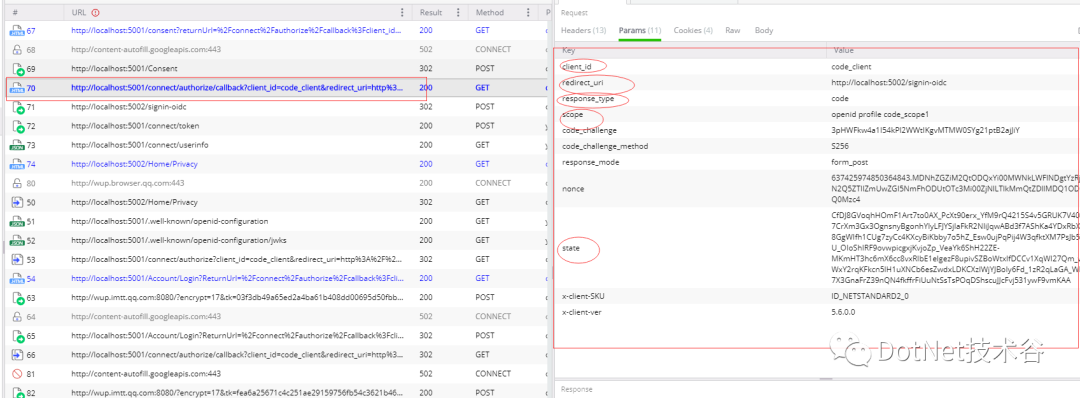This screenshot has width=1080, height=398.
Task: Open the Raw tab
Action: (733, 30)
